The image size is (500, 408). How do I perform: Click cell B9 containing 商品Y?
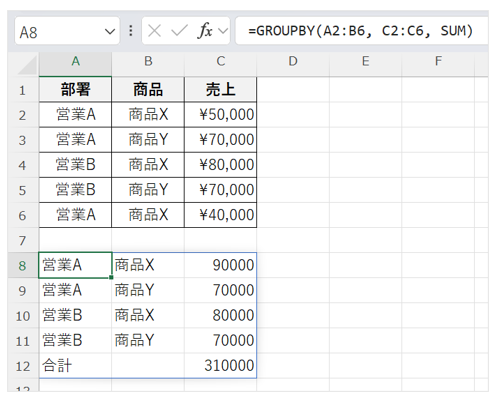click(148, 290)
